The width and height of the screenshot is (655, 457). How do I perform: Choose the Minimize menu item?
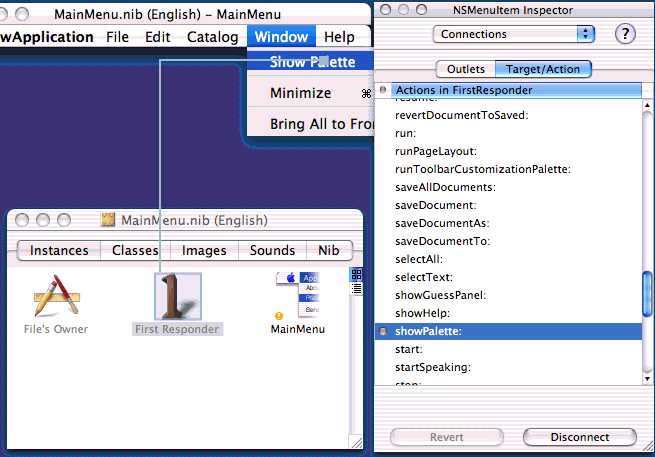point(300,93)
